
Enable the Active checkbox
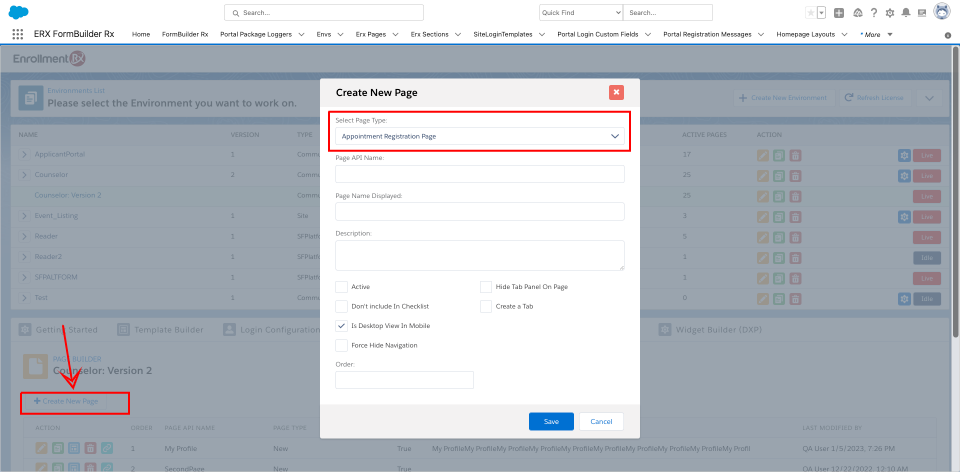click(342, 287)
